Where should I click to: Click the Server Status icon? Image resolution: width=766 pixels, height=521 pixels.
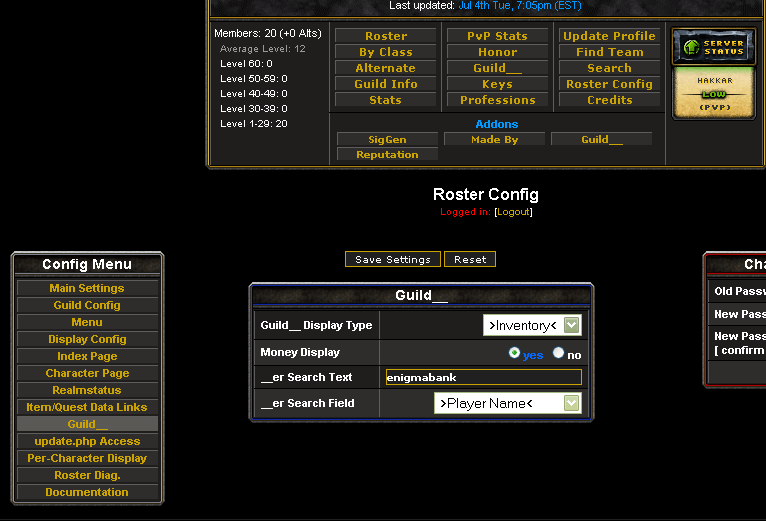click(713, 46)
